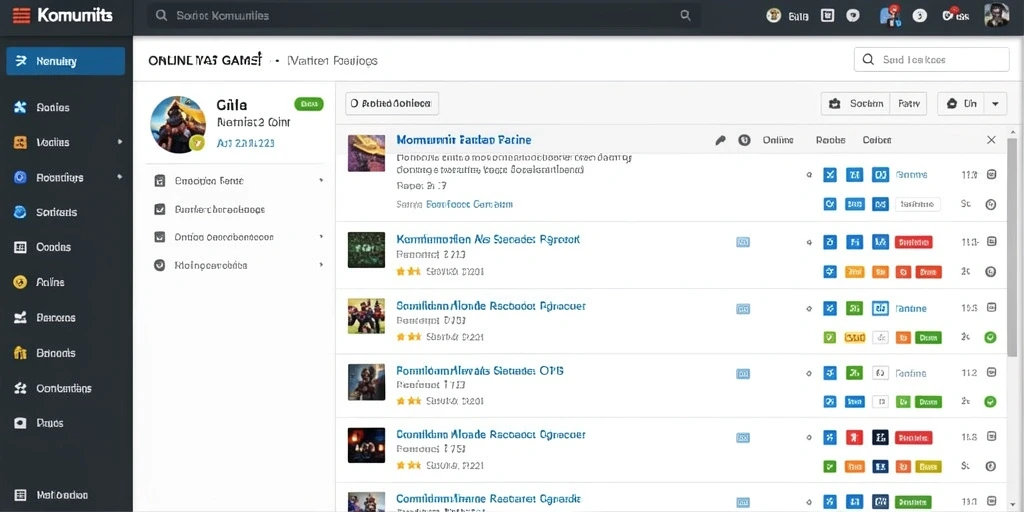
Task: Click green badge under Gila profile name
Action: (309, 103)
